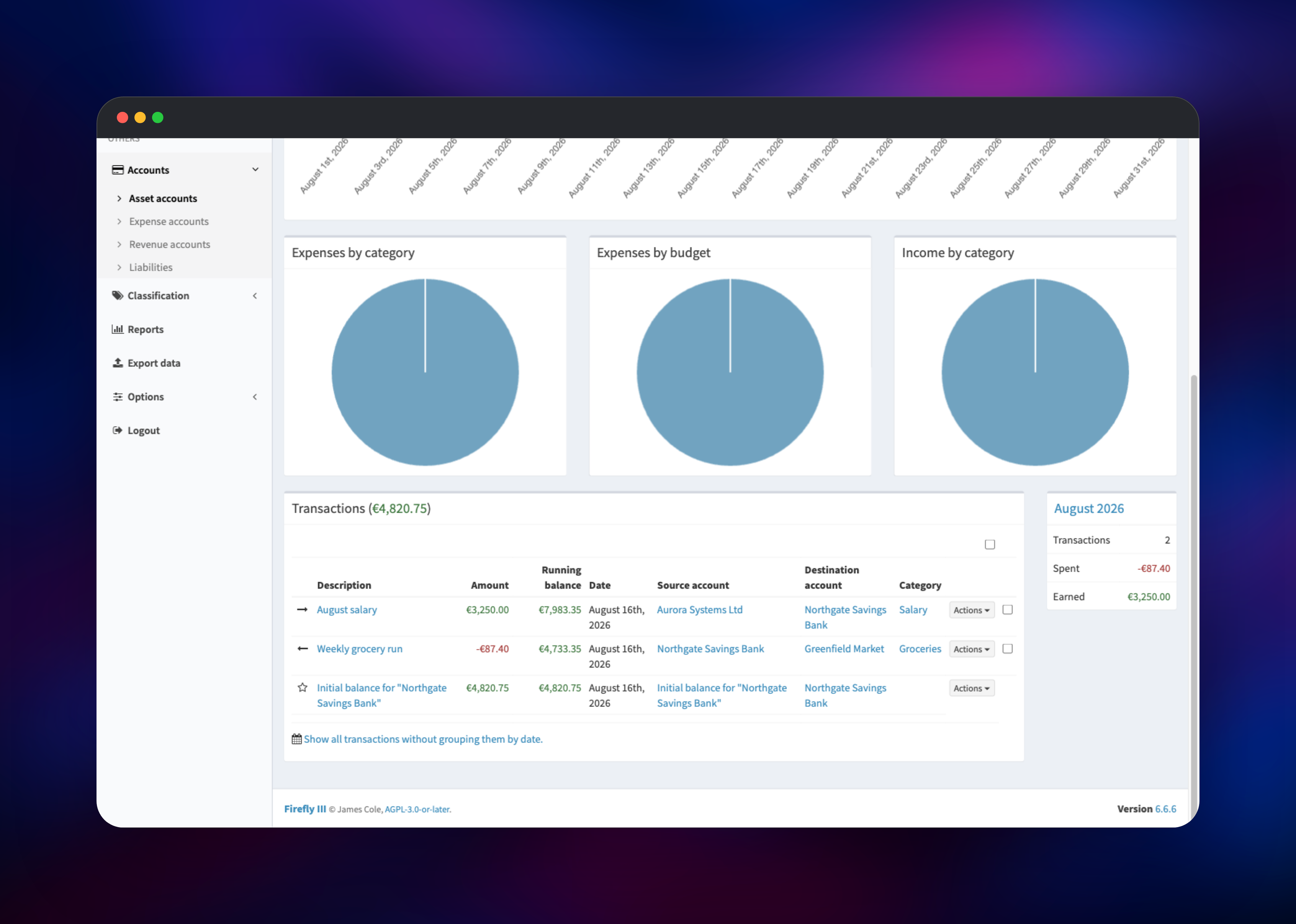Viewport: 1296px width, 924px height.
Task: Open Greenfield Market destination account
Action: click(844, 649)
